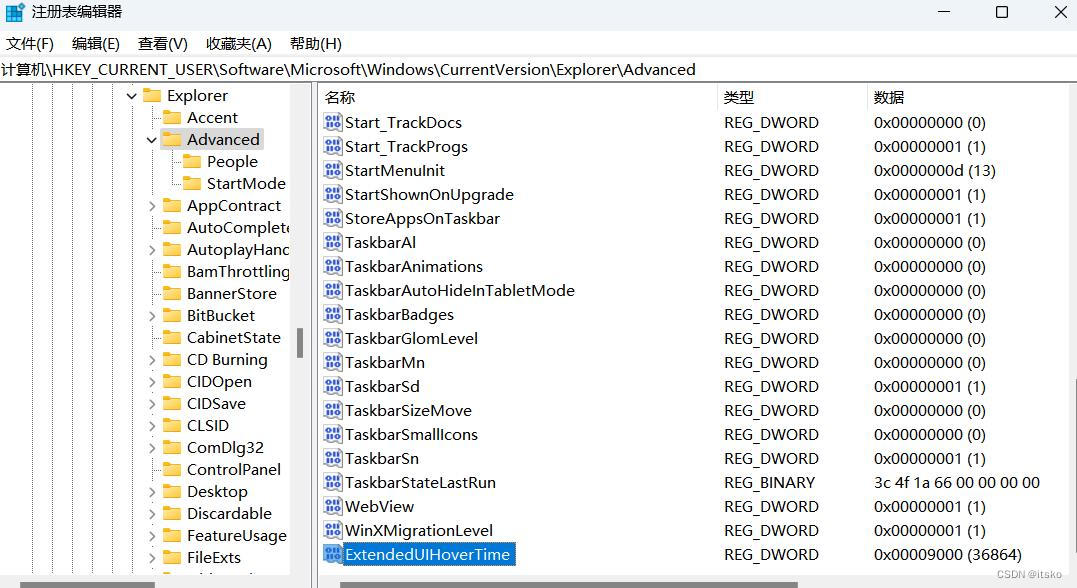This screenshot has height=588, width=1077.
Task: Click the Registry Editor title bar icon
Action: [x=14, y=12]
